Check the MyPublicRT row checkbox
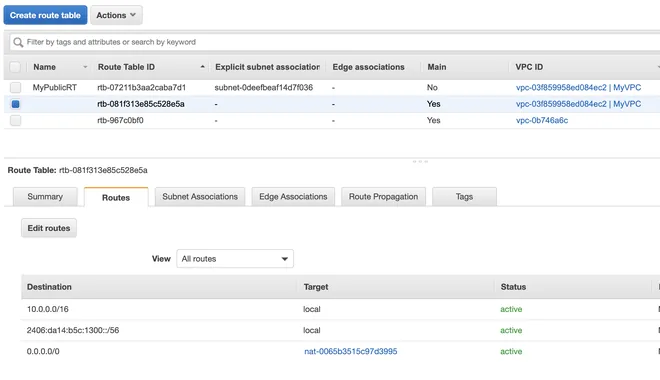Image resolution: width=660 pixels, height=380 pixels. click(x=16, y=88)
